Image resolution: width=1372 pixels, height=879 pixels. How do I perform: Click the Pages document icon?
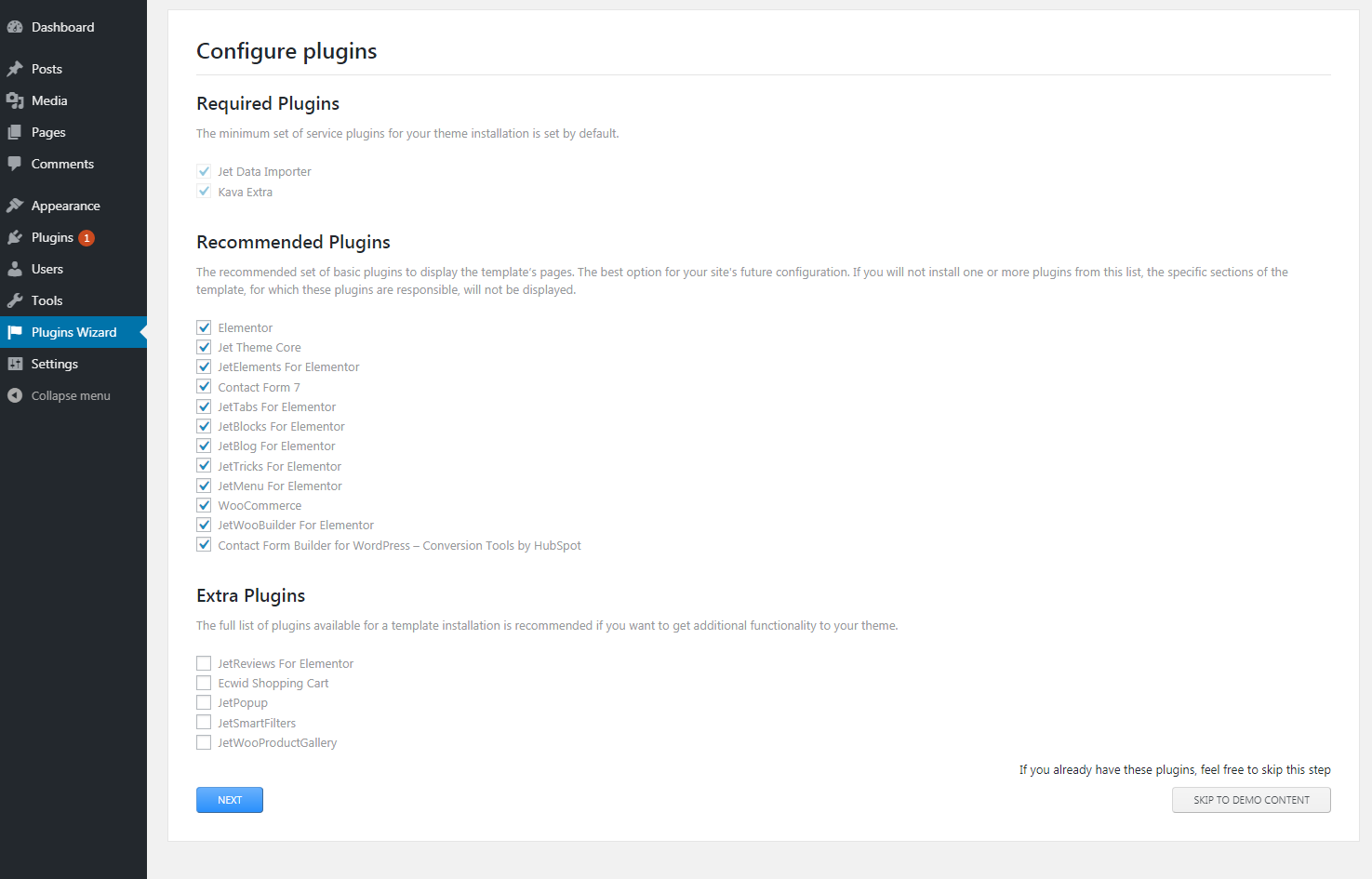15,132
